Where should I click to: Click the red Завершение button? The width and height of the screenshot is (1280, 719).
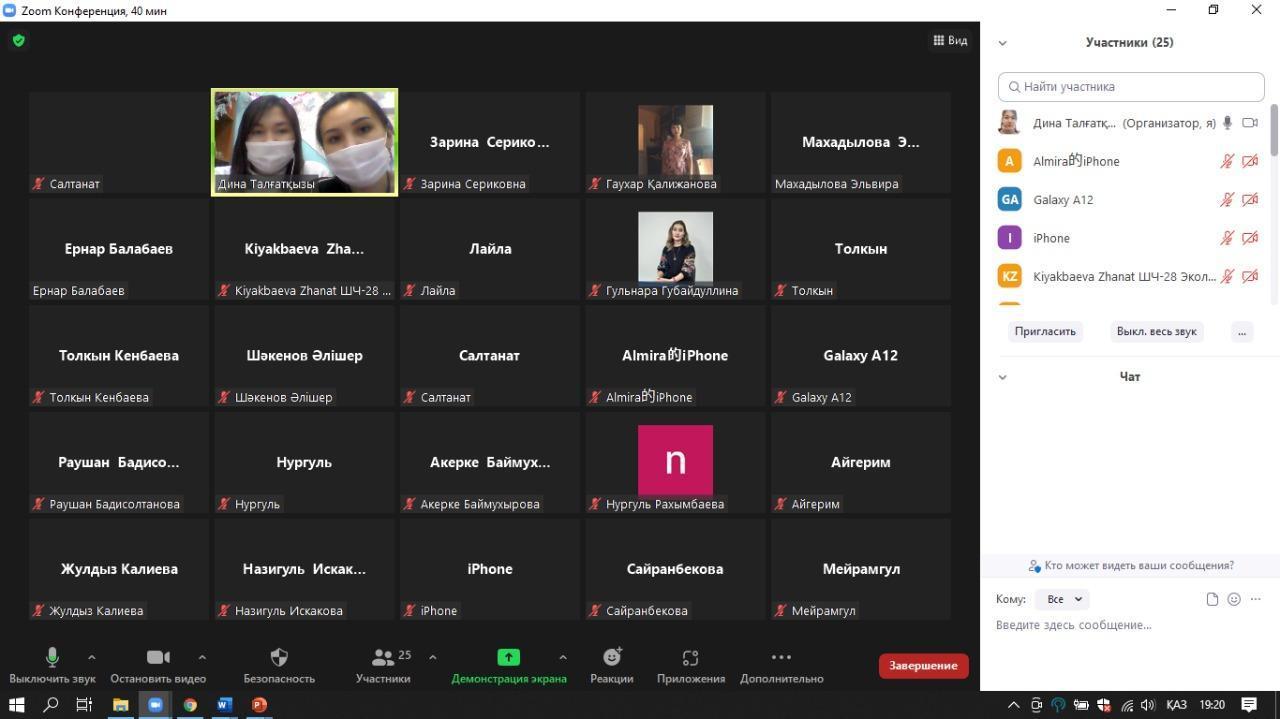click(x=923, y=666)
